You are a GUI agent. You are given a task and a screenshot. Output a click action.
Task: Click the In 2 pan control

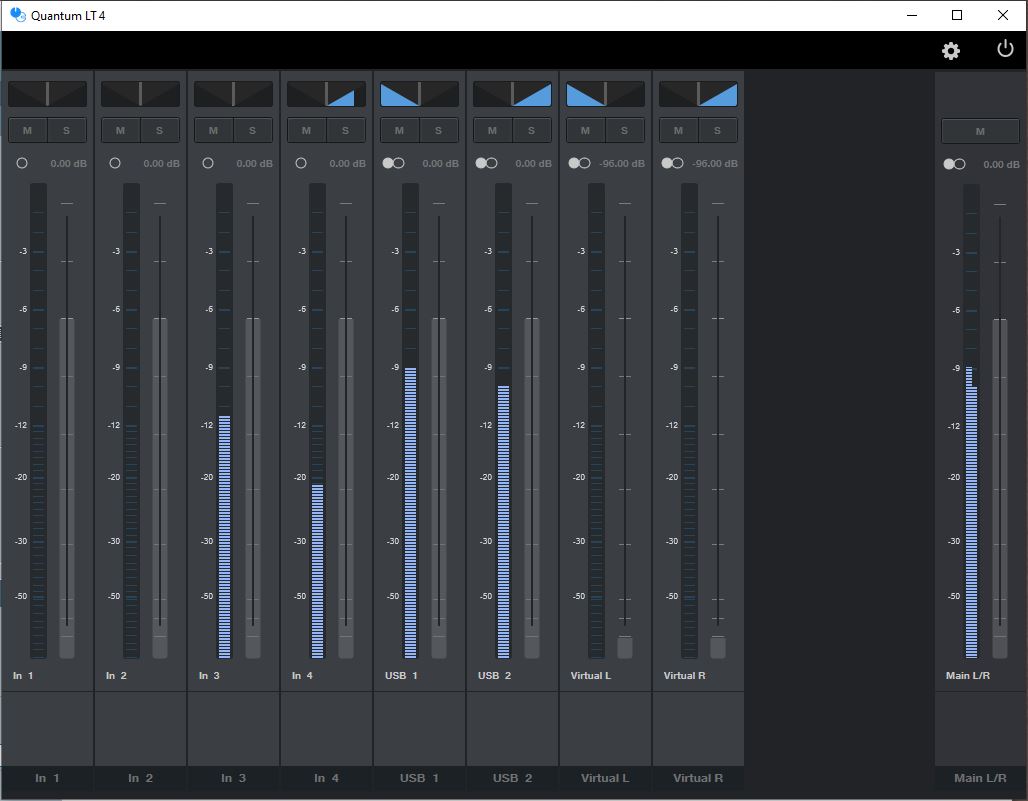pyautogui.click(x=140, y=94)
